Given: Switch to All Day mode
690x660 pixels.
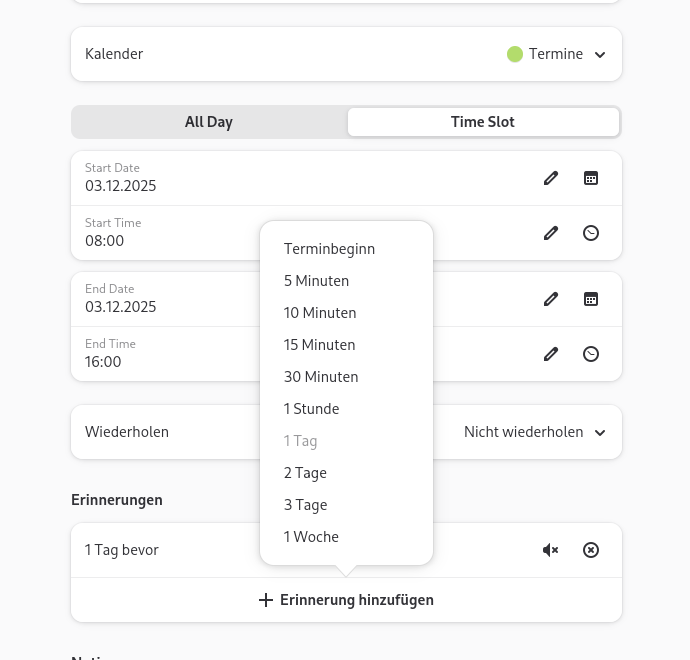Looking at the screenshot, I should [x=209, y=122].
